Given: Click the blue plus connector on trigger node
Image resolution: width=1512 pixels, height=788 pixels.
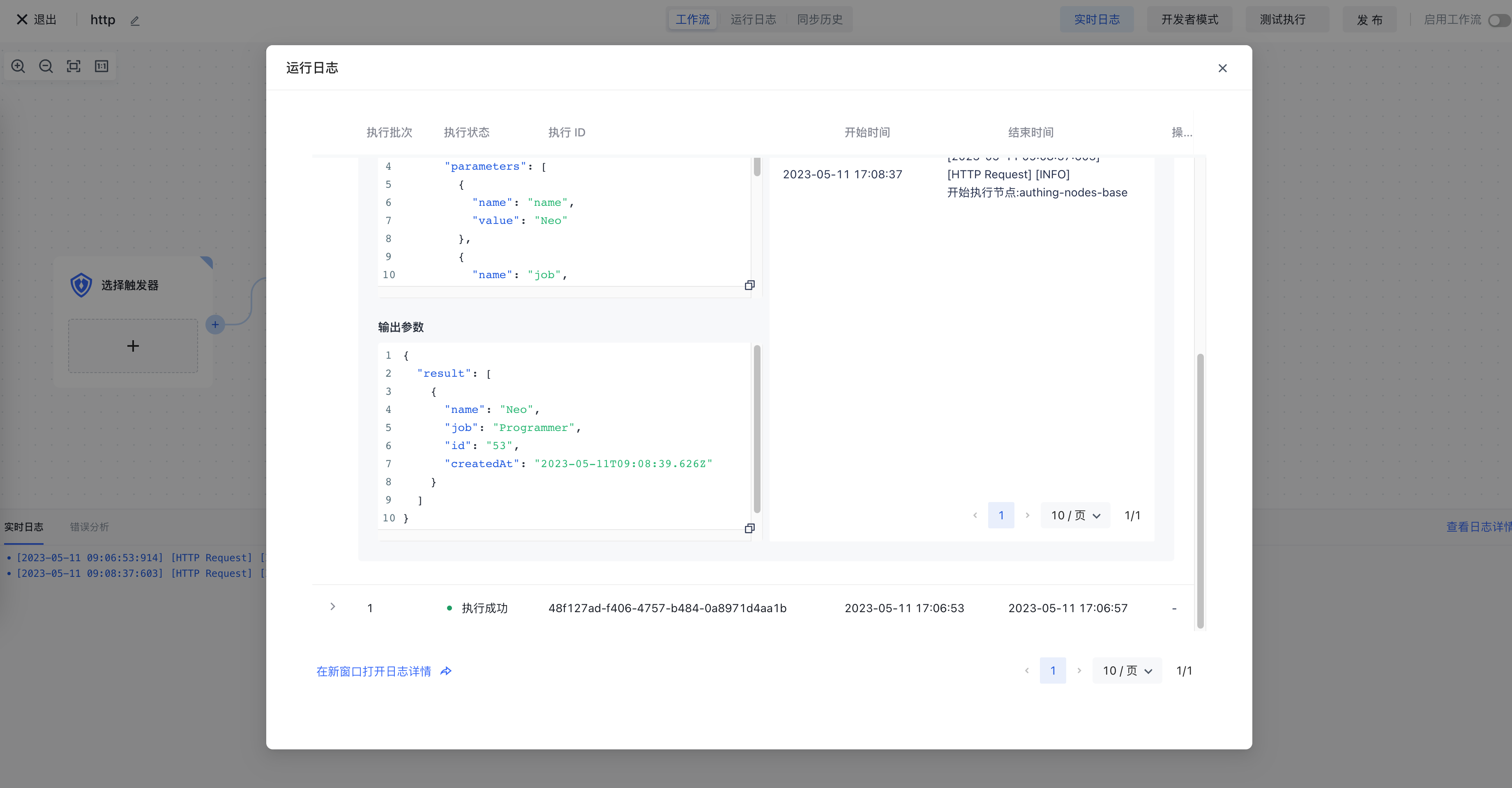Looking at the screenshot, I should pyautogui.click(x=215, y=325).
